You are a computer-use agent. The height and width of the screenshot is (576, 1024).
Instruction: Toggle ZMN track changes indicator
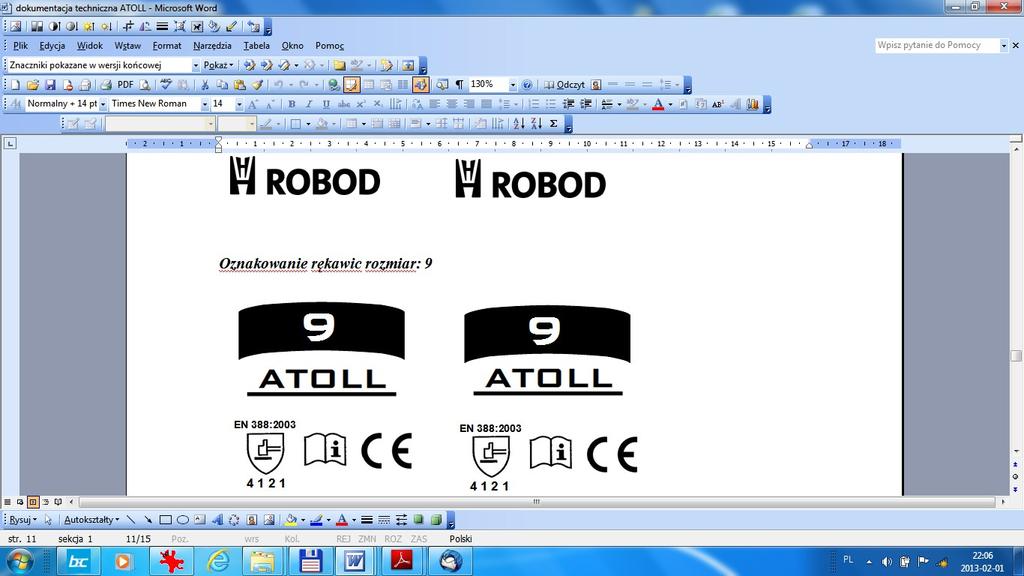367,539
